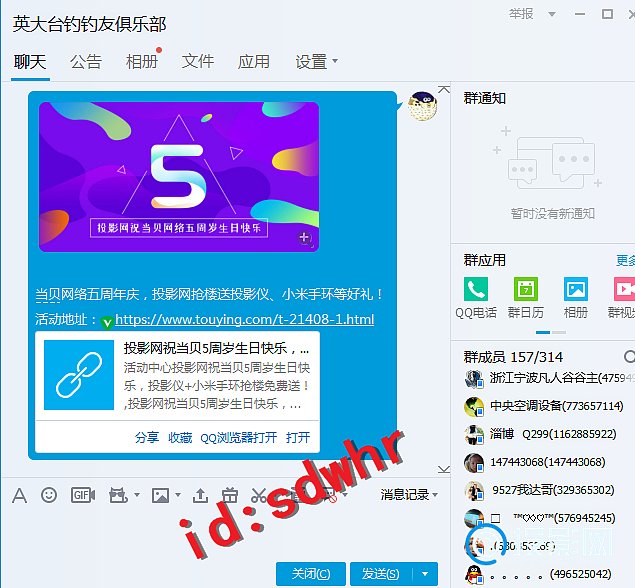Click the 群通知 header
The height and width of the screenshot is (588, 635).
[x=485, y=98]
